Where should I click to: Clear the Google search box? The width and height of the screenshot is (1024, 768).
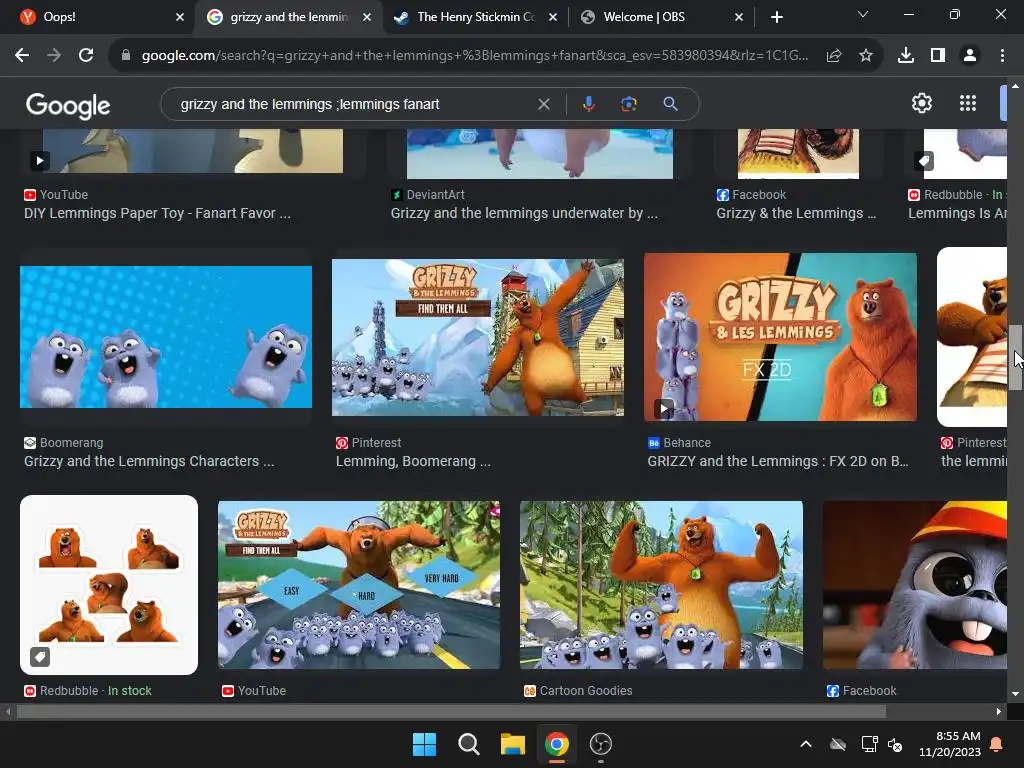tap(543, 104)
